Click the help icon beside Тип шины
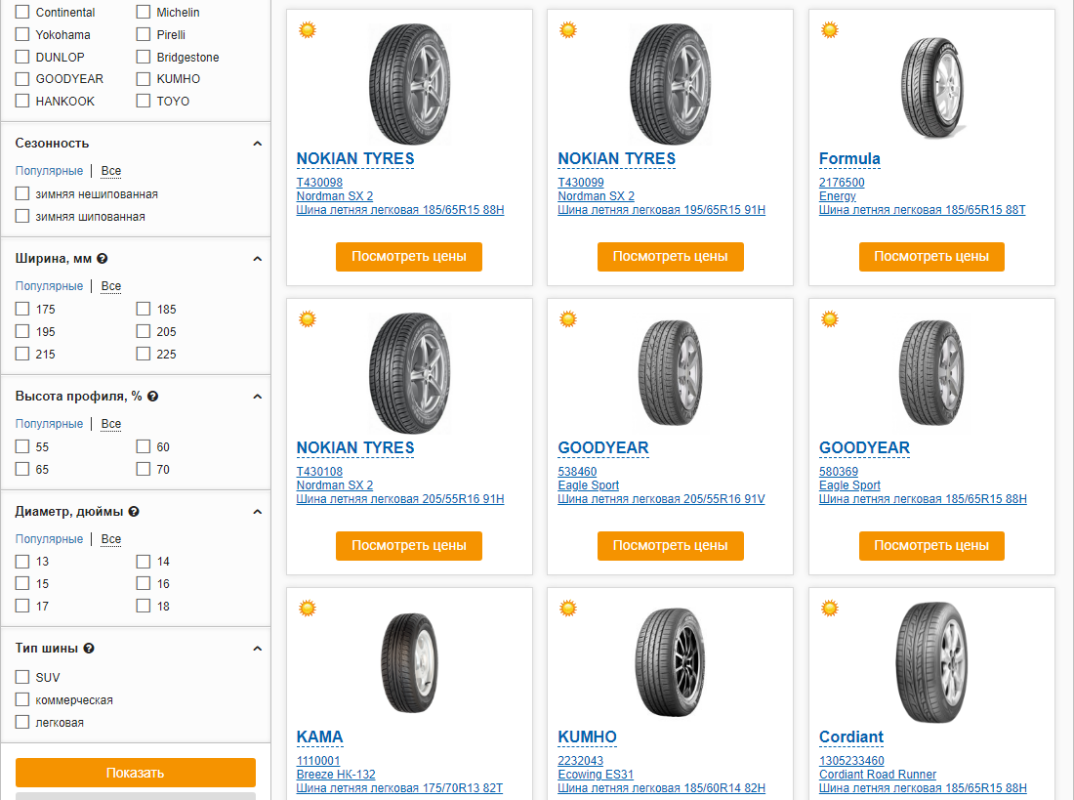Screen dimensions: 1074x800 [89, 649]
